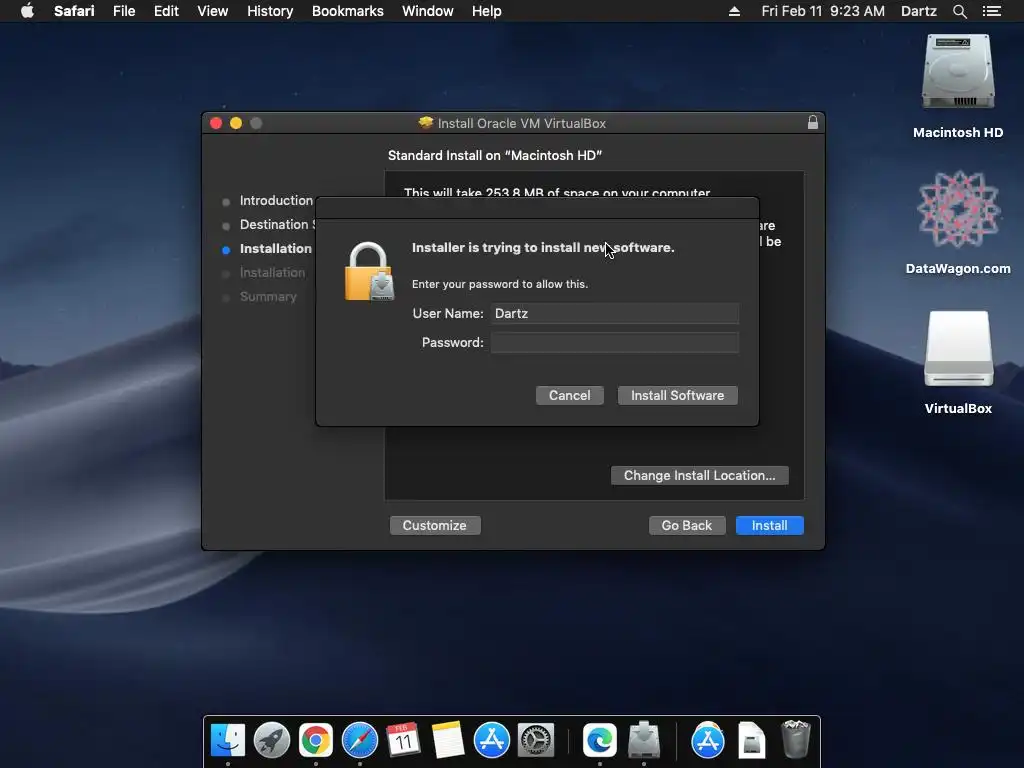Select Macintosh HD desktop drive icon

pos(957,72)
